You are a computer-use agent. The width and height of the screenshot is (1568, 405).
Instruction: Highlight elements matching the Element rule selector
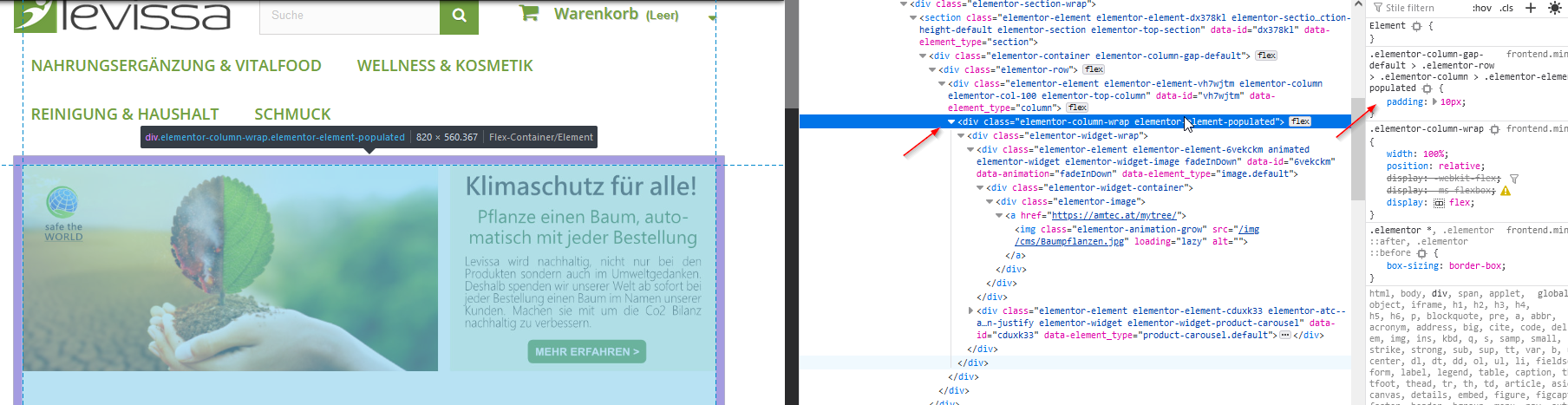(x=1416, y=26)
